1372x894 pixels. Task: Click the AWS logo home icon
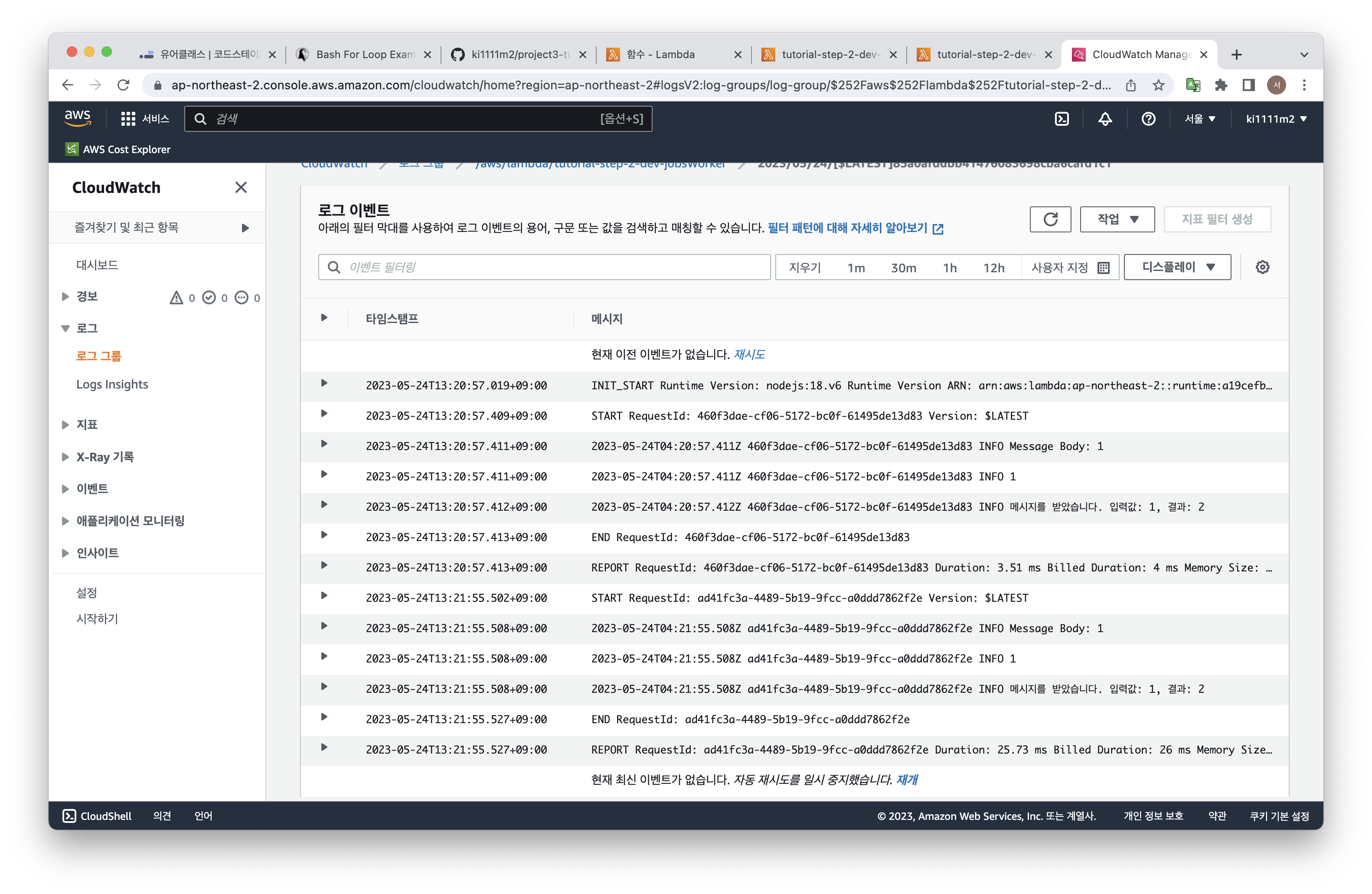point(77,118)
